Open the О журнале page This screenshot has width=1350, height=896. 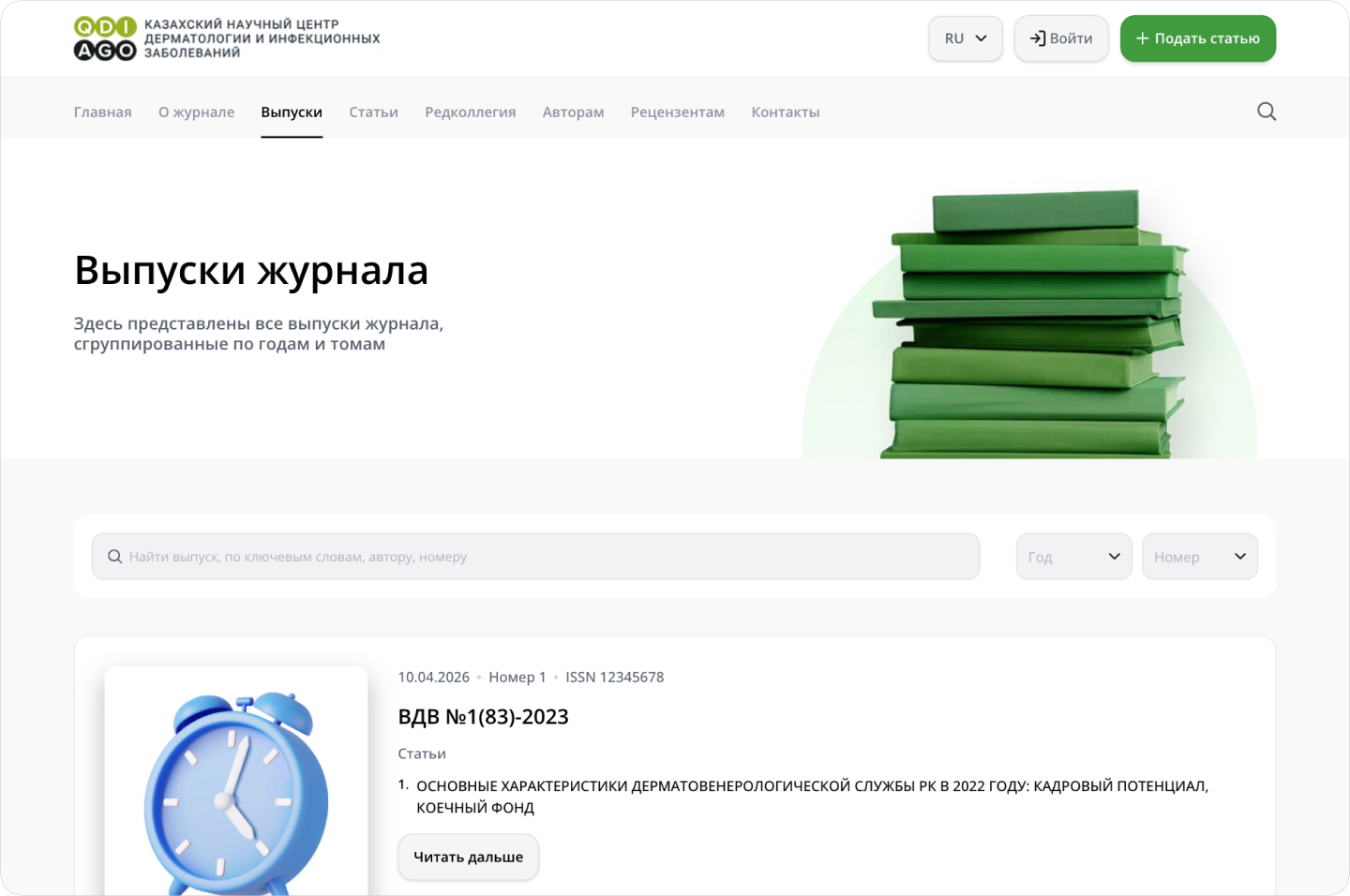[196, 112]
